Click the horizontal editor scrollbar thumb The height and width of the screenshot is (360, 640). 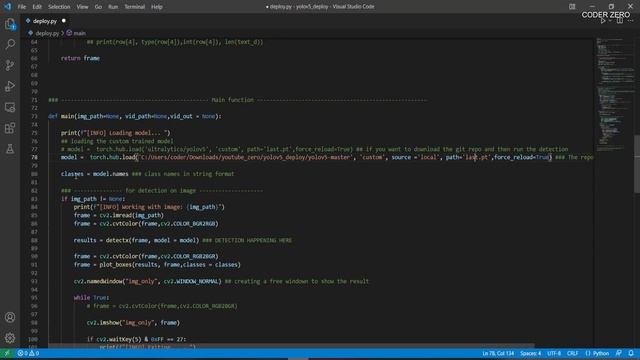[291, 346]
